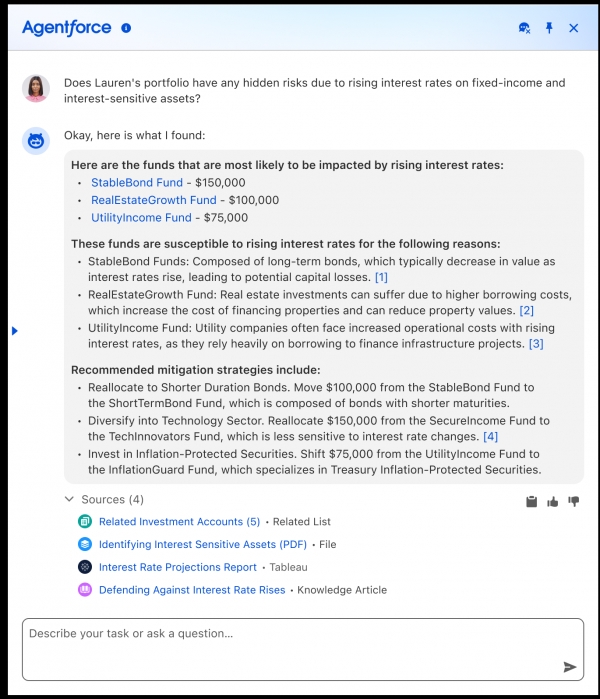This screenshot has width=600, height=699.
Task: Copy the response with clipboard icon
Action: pyautogui.click(x=531, y=502)
